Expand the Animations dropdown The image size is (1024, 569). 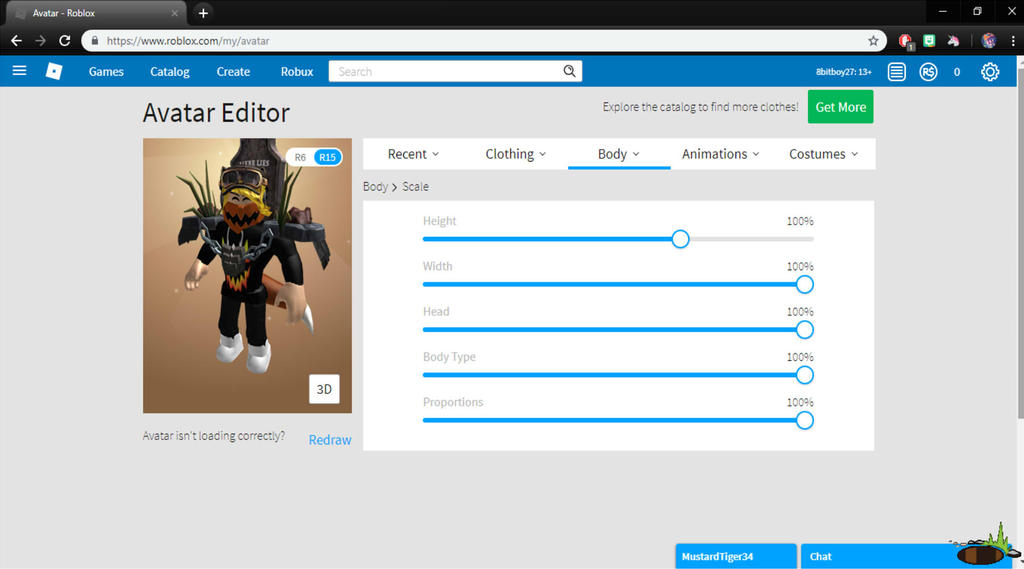pyautogui.click(x=720, y=154)
